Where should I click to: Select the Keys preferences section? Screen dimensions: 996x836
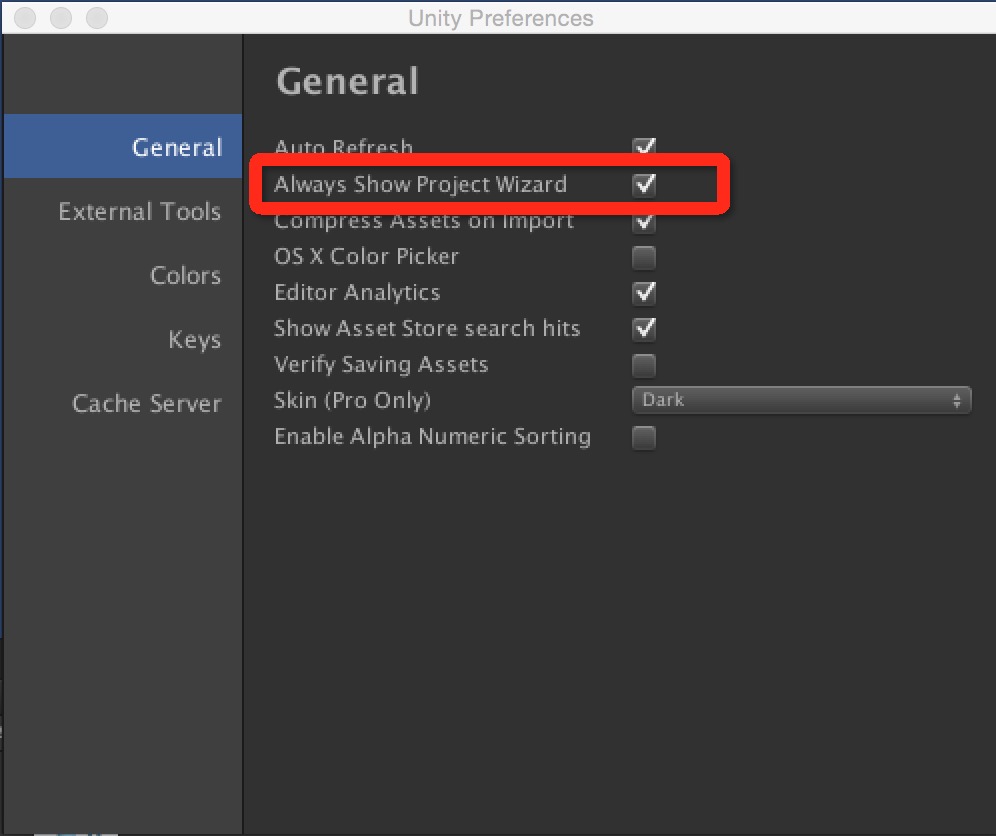[195, 339]
